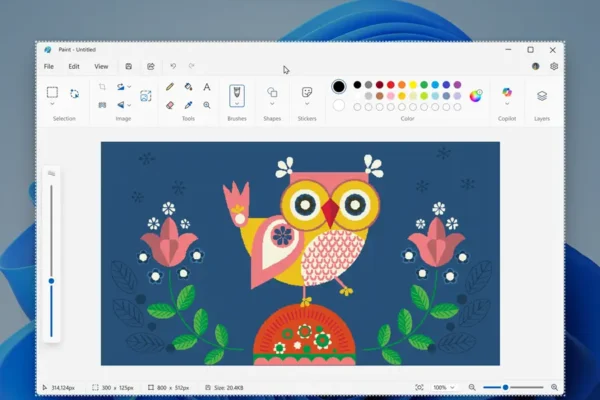Click the Rotate image icon
This screenshot has width=600, height=400.
pyautogui.click(x=121, y=87)
